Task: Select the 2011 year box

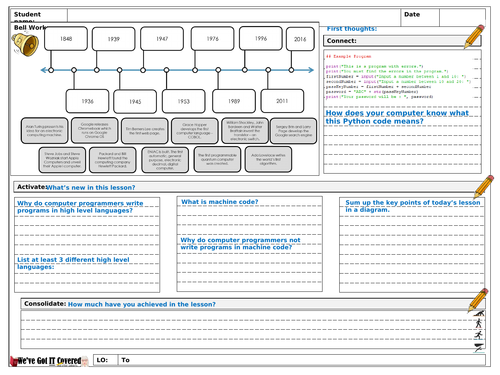Action: pyautogui.click(x=282, y=101)
